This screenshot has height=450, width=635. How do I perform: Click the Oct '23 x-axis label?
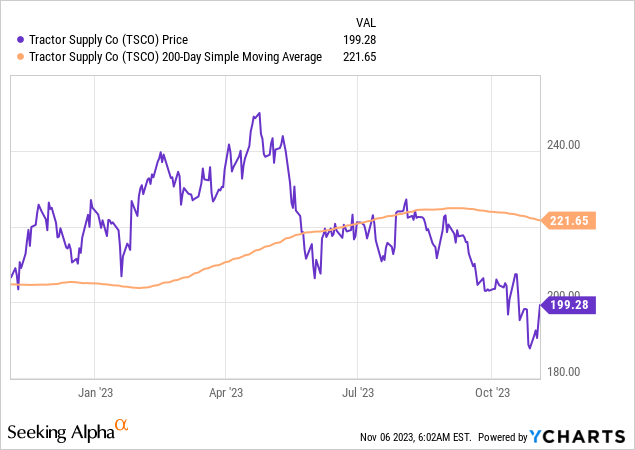491,392
